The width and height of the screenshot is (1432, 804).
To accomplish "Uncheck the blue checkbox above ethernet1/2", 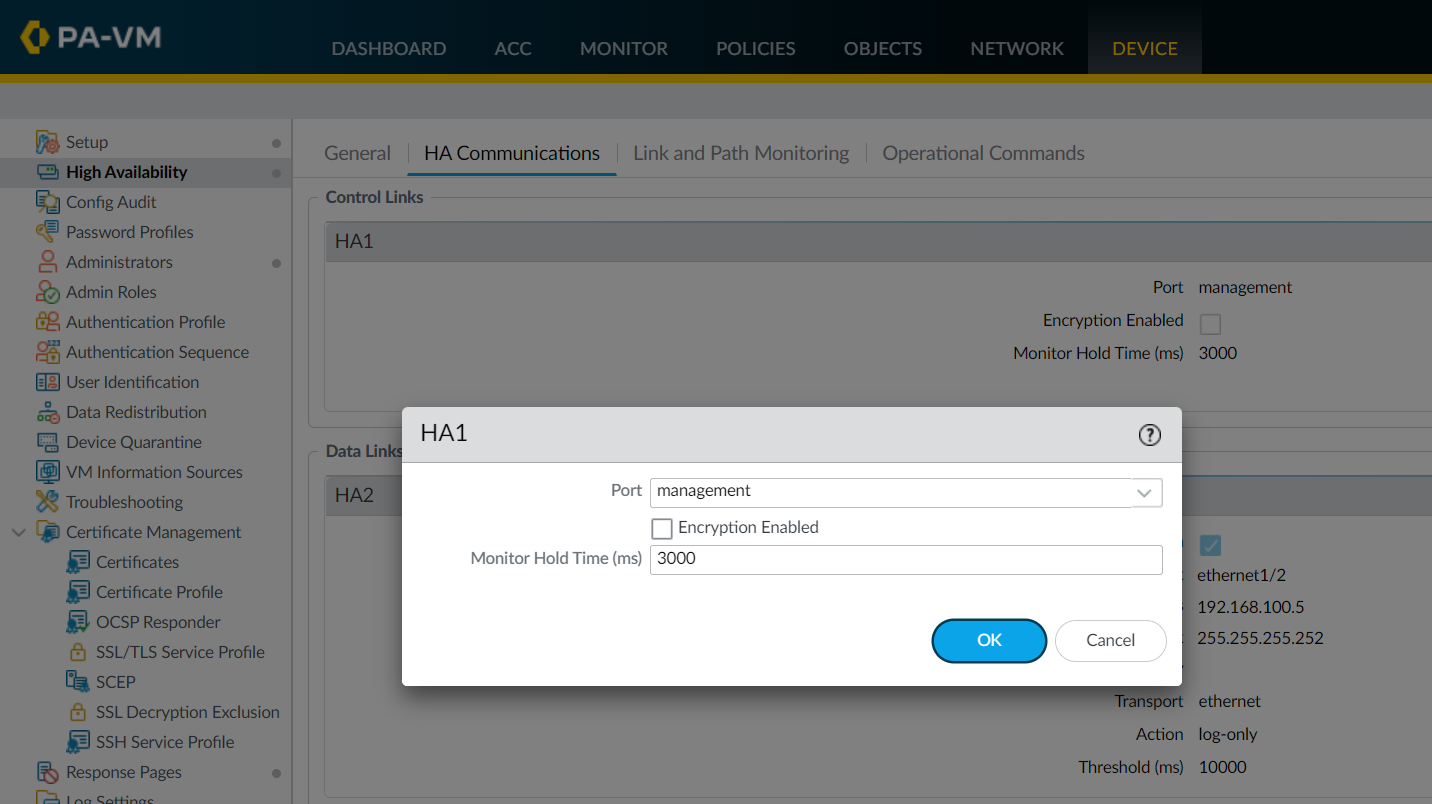I will coord(1210,545).
